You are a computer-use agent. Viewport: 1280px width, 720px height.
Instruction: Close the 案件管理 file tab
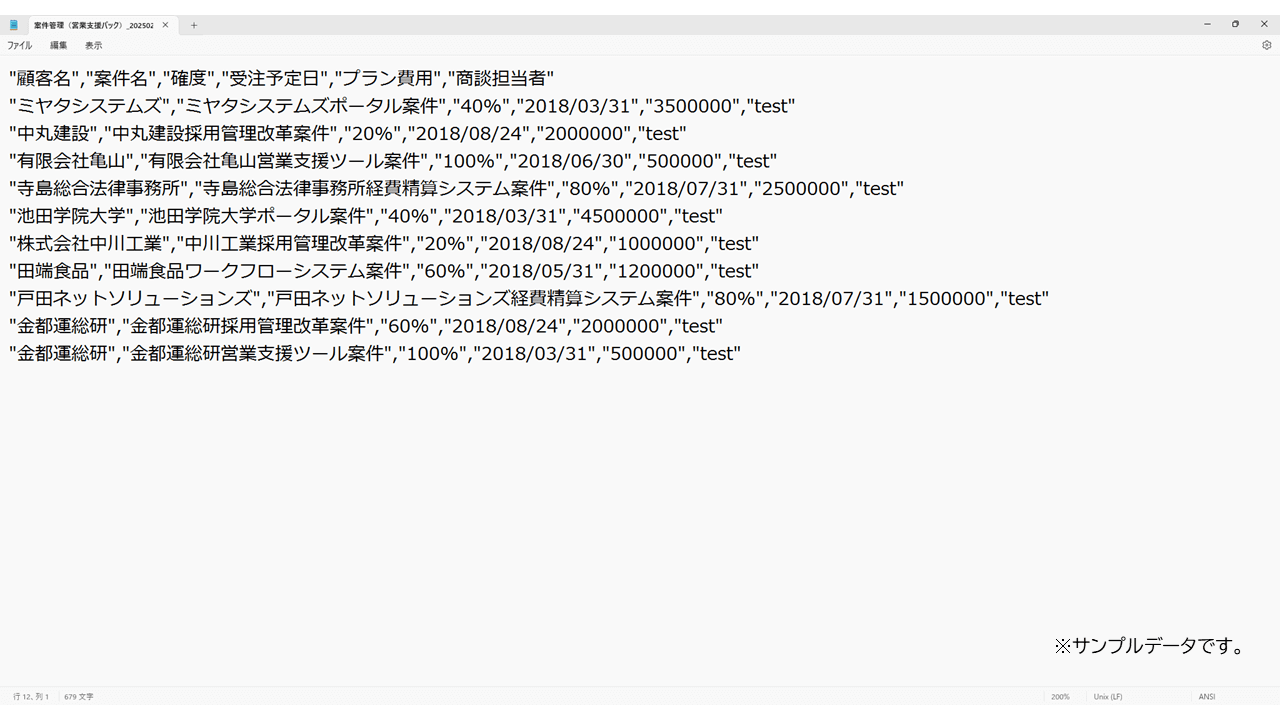166,25
